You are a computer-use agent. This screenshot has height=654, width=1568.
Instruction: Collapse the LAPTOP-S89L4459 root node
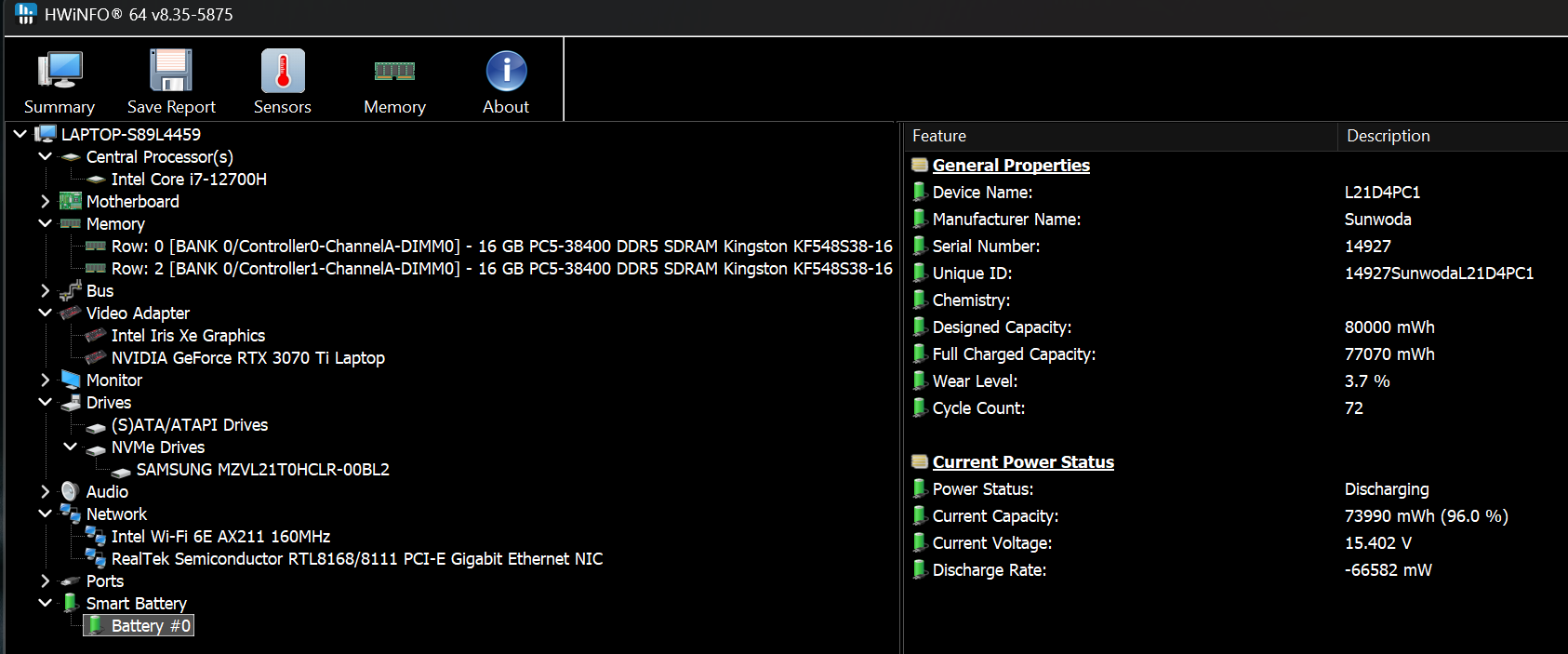click(20, 134)
